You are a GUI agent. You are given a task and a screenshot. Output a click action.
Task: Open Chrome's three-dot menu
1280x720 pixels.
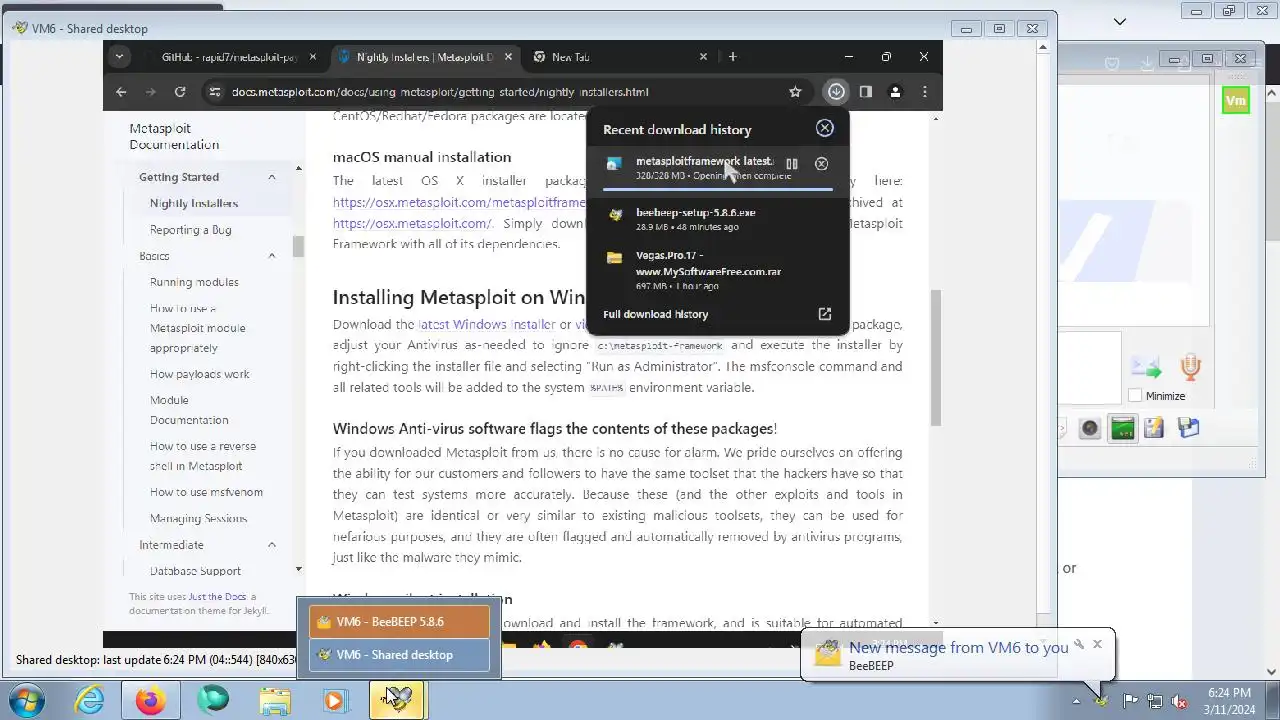(x=925, y=92)
